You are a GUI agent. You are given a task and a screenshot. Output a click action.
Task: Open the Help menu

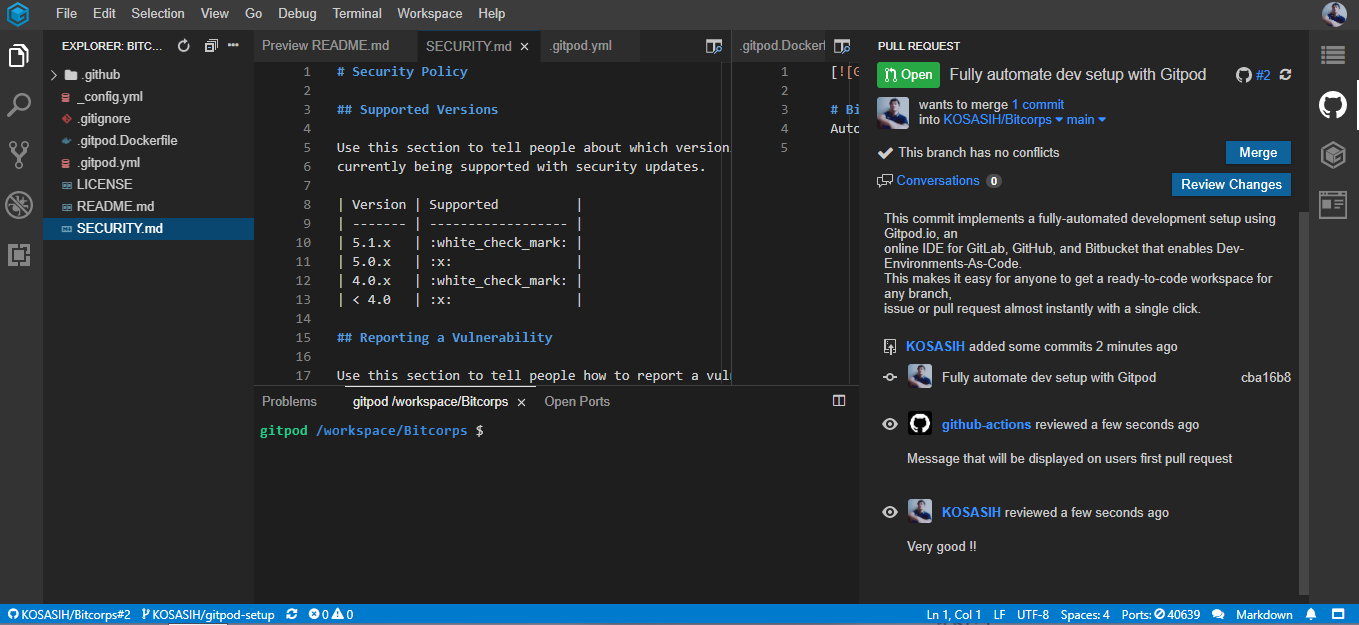(x=491, y=14)
